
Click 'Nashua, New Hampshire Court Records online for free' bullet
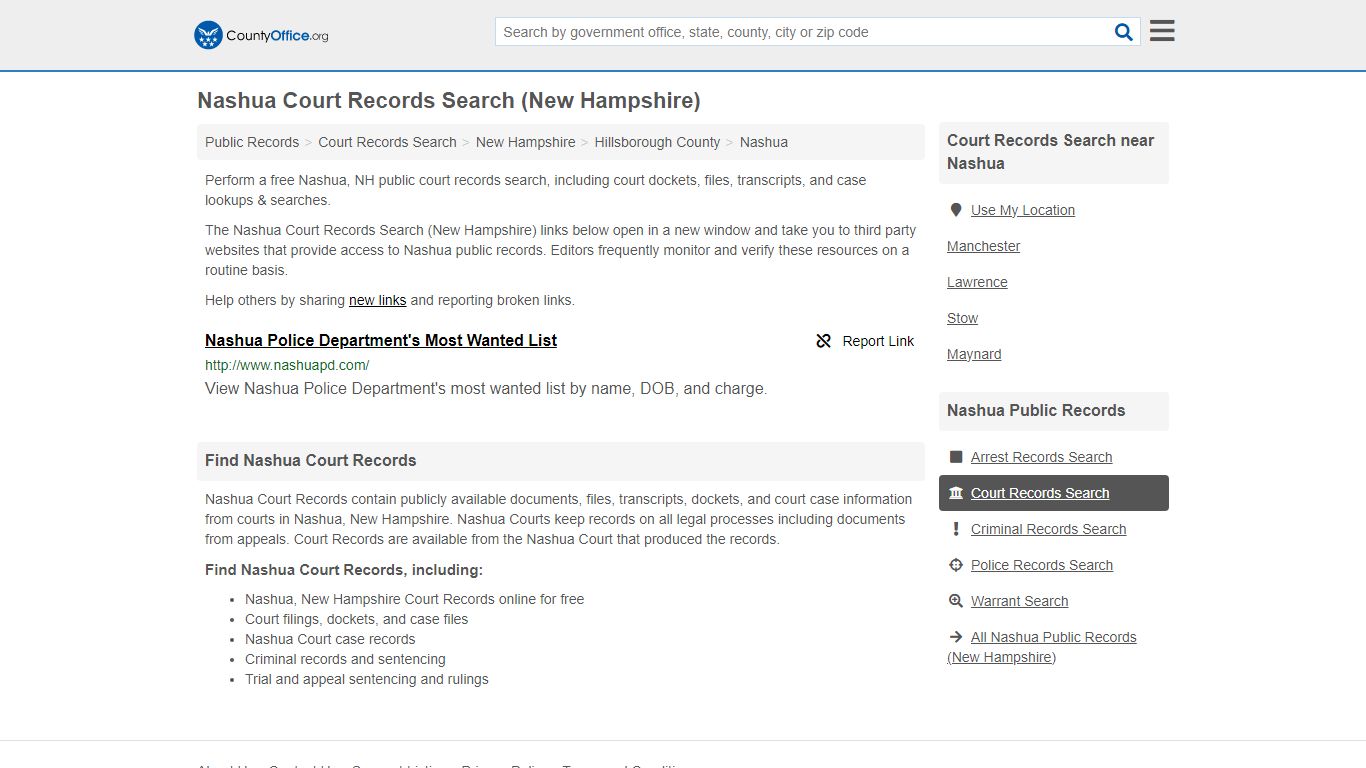point(415,599)
